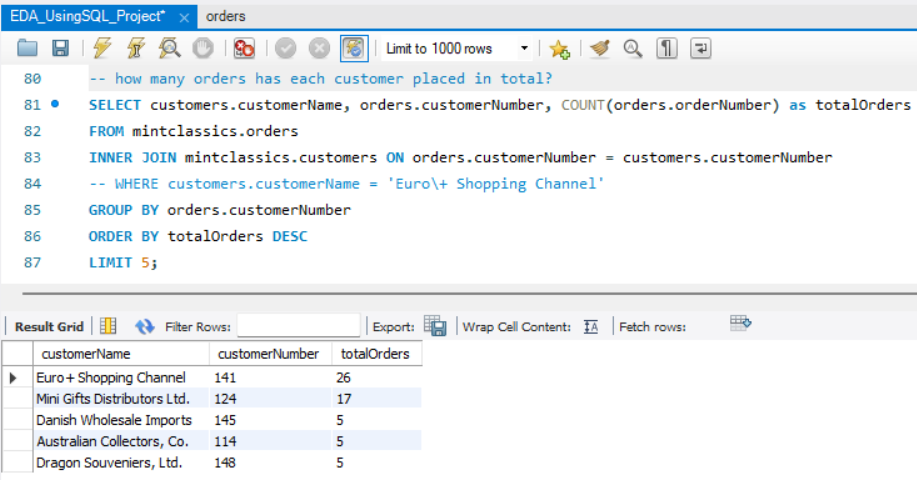Click FROM mintclassics.orders line
917x480 pixels.
(194, 131)
